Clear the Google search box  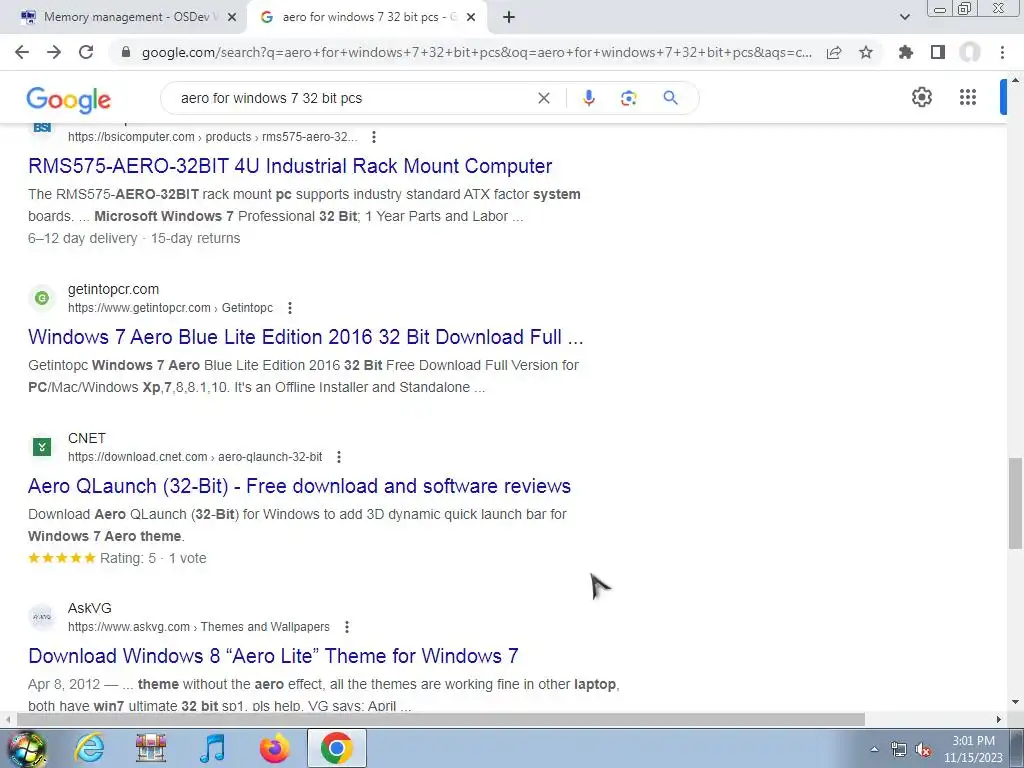pyautogui.click(x=543, y=98)
